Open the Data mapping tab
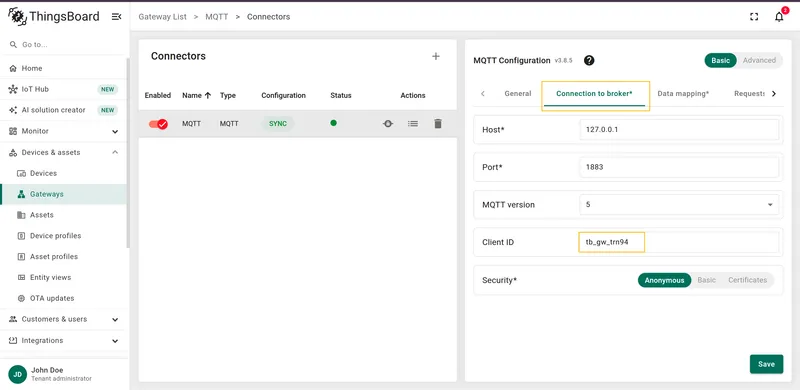800x390 pixels. tap(683, 93)
